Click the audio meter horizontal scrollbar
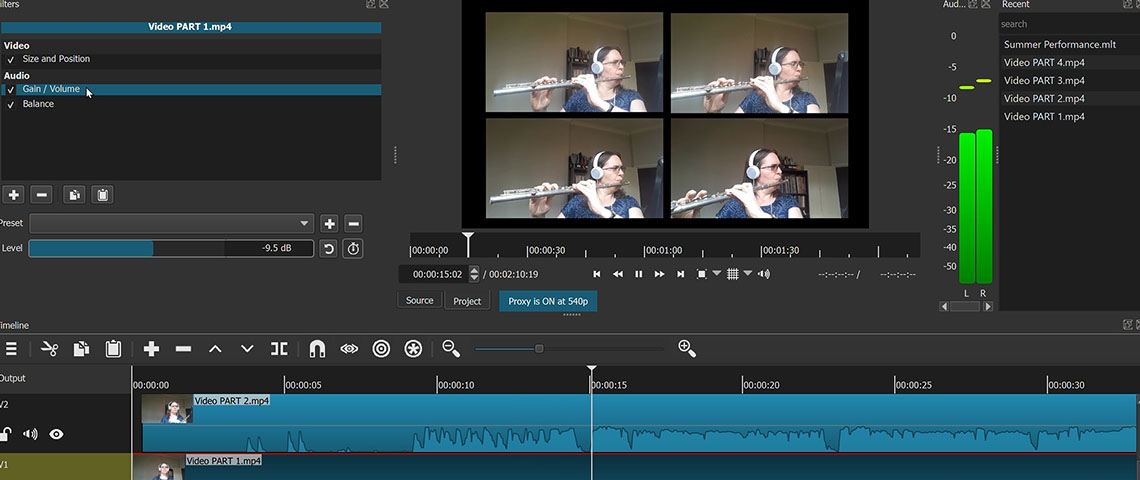Screen dimensions: 1140x480 coord(966,307)
